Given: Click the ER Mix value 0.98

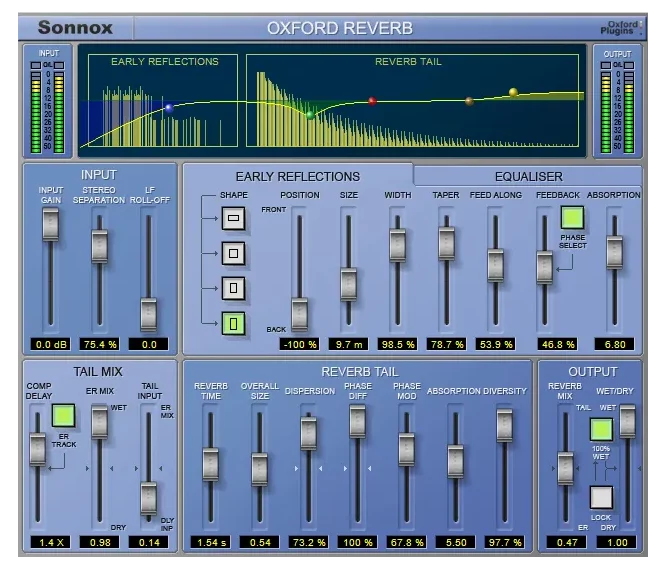Looking at the screenshot, I should pos(100,542).
